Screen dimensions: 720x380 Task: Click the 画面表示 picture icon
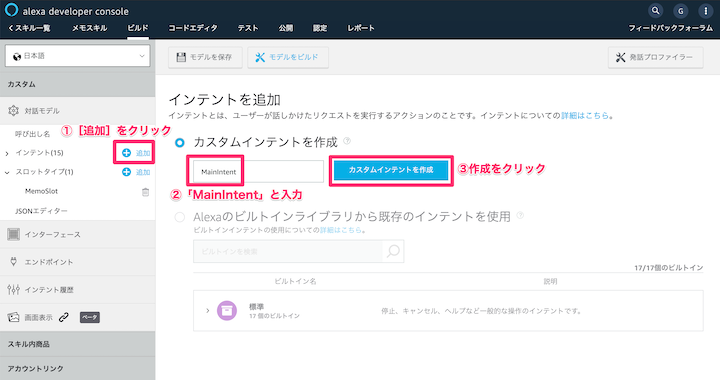click(13, 317)
